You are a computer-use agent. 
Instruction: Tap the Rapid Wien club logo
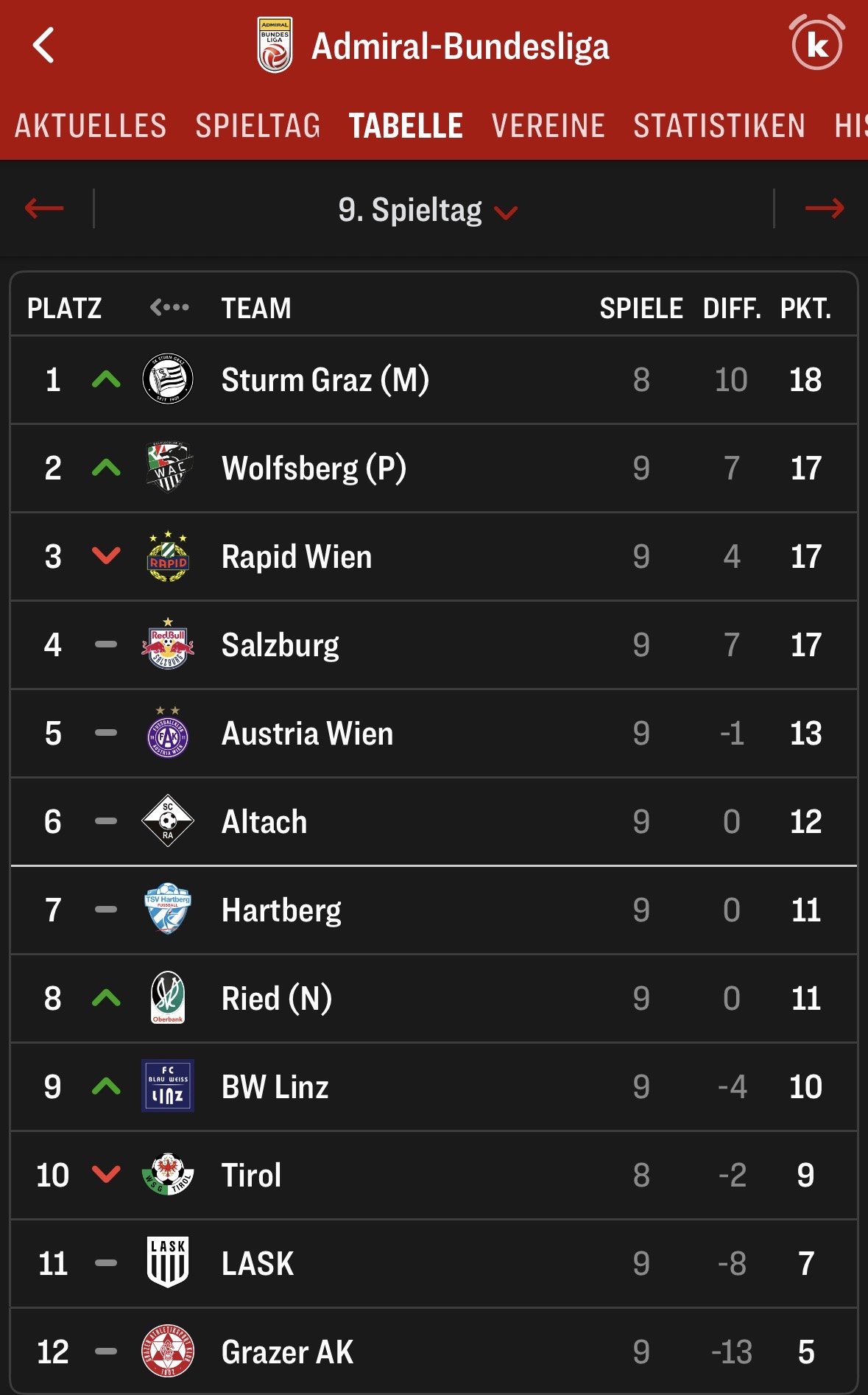click(x=168, y=557)
